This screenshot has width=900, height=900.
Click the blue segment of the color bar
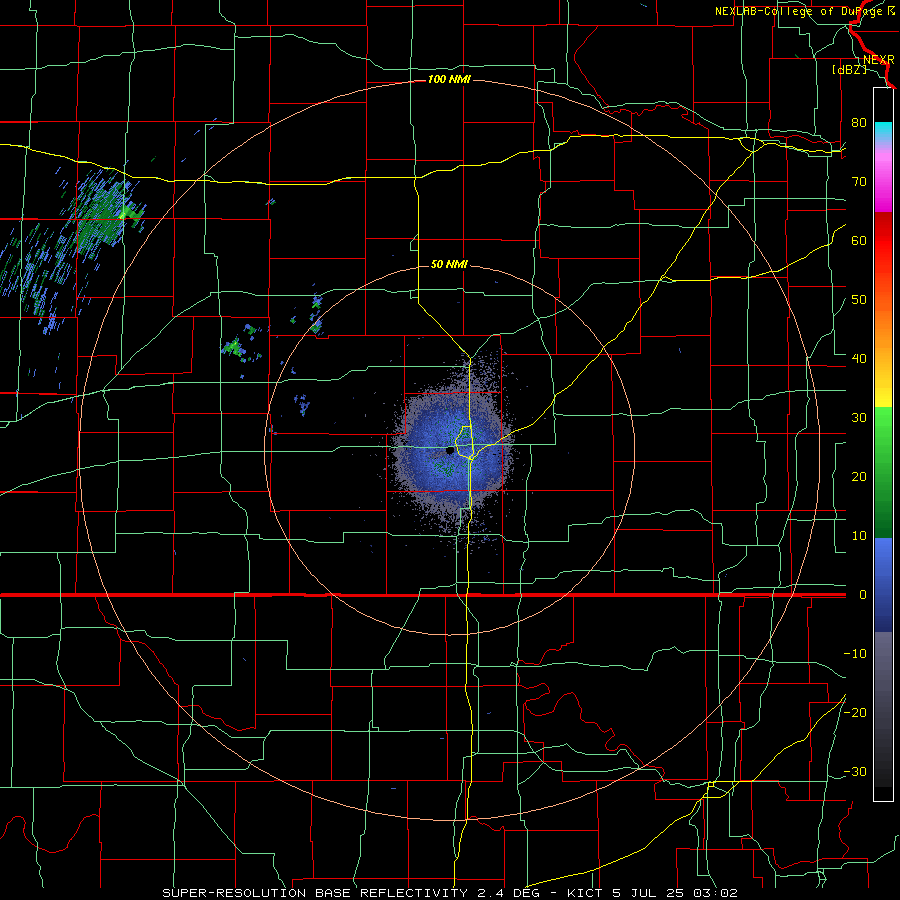click(883, 584)
